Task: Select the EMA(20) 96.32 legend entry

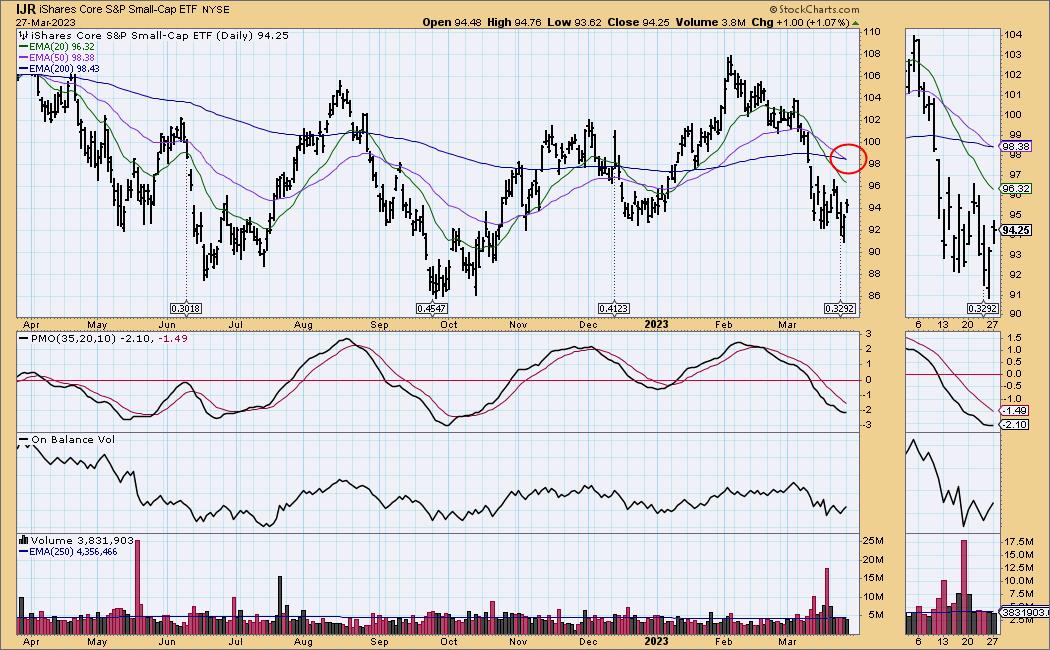Action: pos(56,47)
